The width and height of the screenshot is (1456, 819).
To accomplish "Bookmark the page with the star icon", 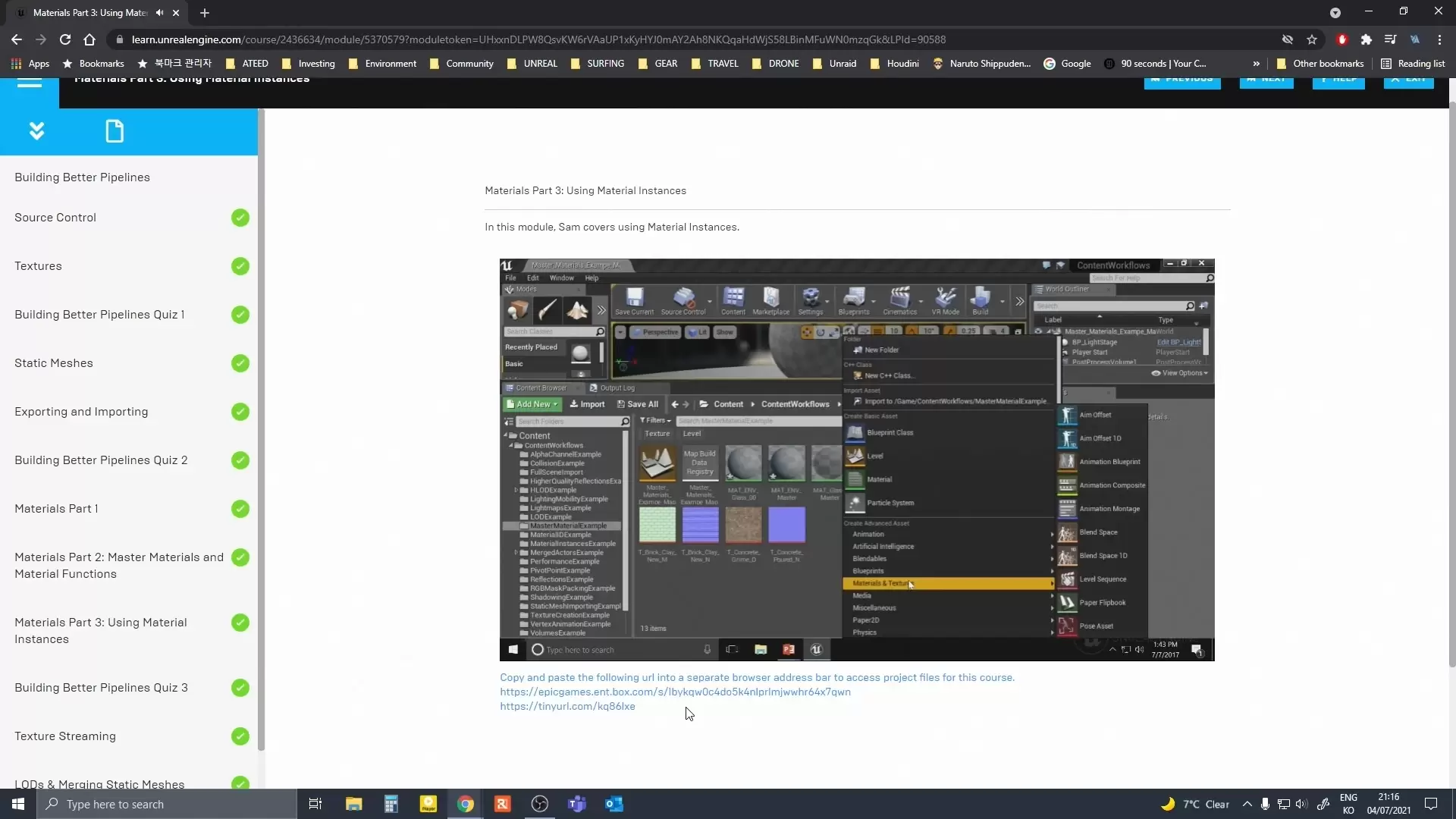I will click(1312, 39).
